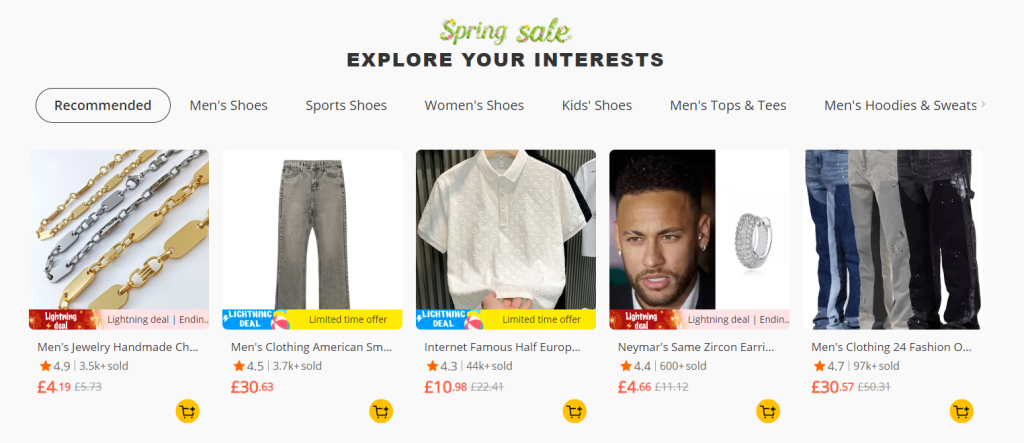Click the Spring sale banner logo
Viewport: 1024px width, 443px height.
[505, 30]
